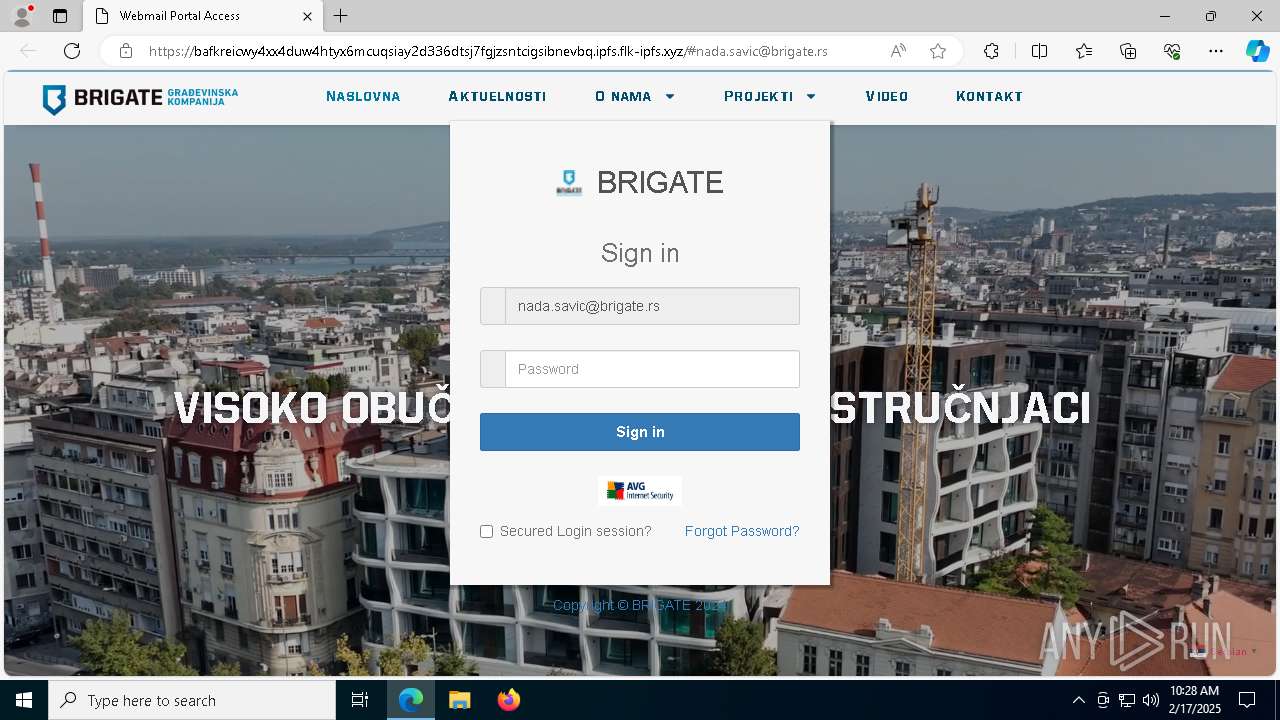
Task: Open the KONTAKT menu item
Action: click(989, 97)
